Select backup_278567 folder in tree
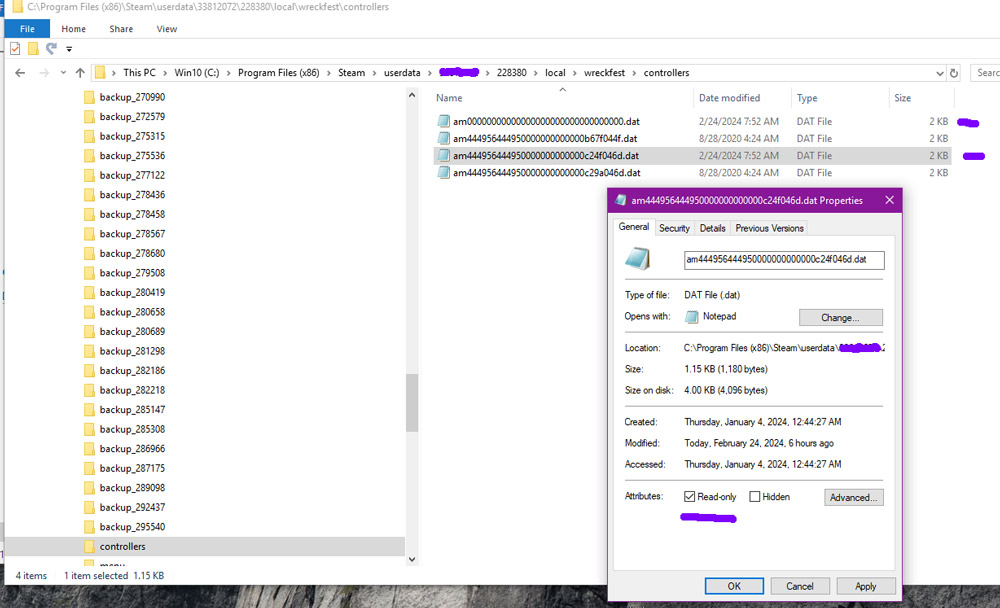 [x=132, y=234]
